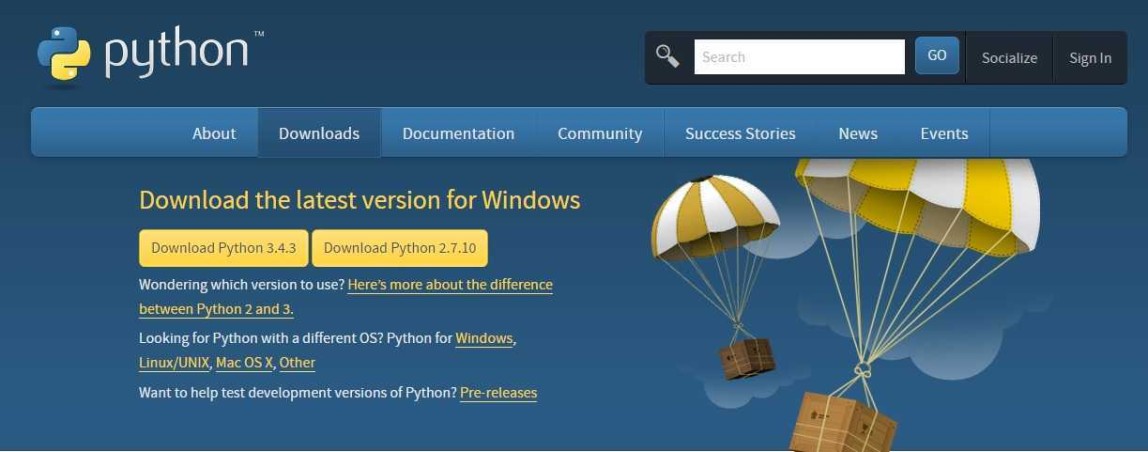Click the GO search button

[936, 56]
